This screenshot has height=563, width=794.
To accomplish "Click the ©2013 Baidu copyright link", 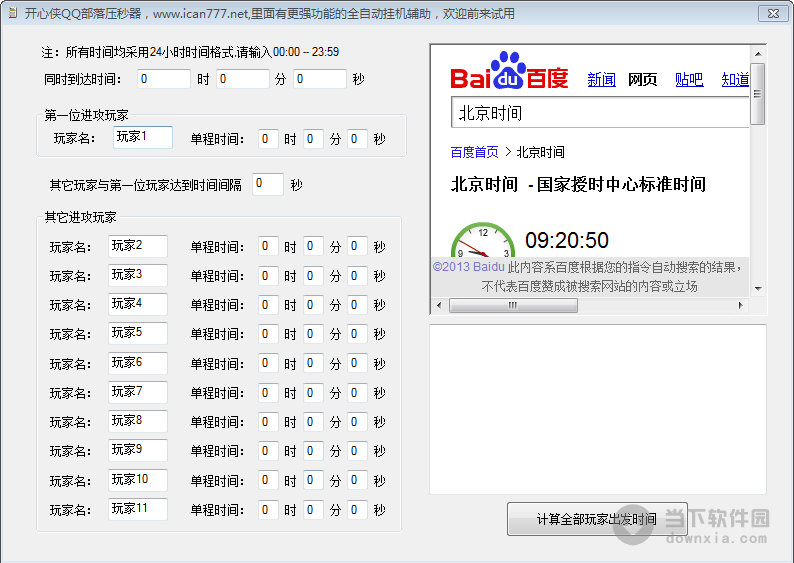I will click(x=468, y=267).
